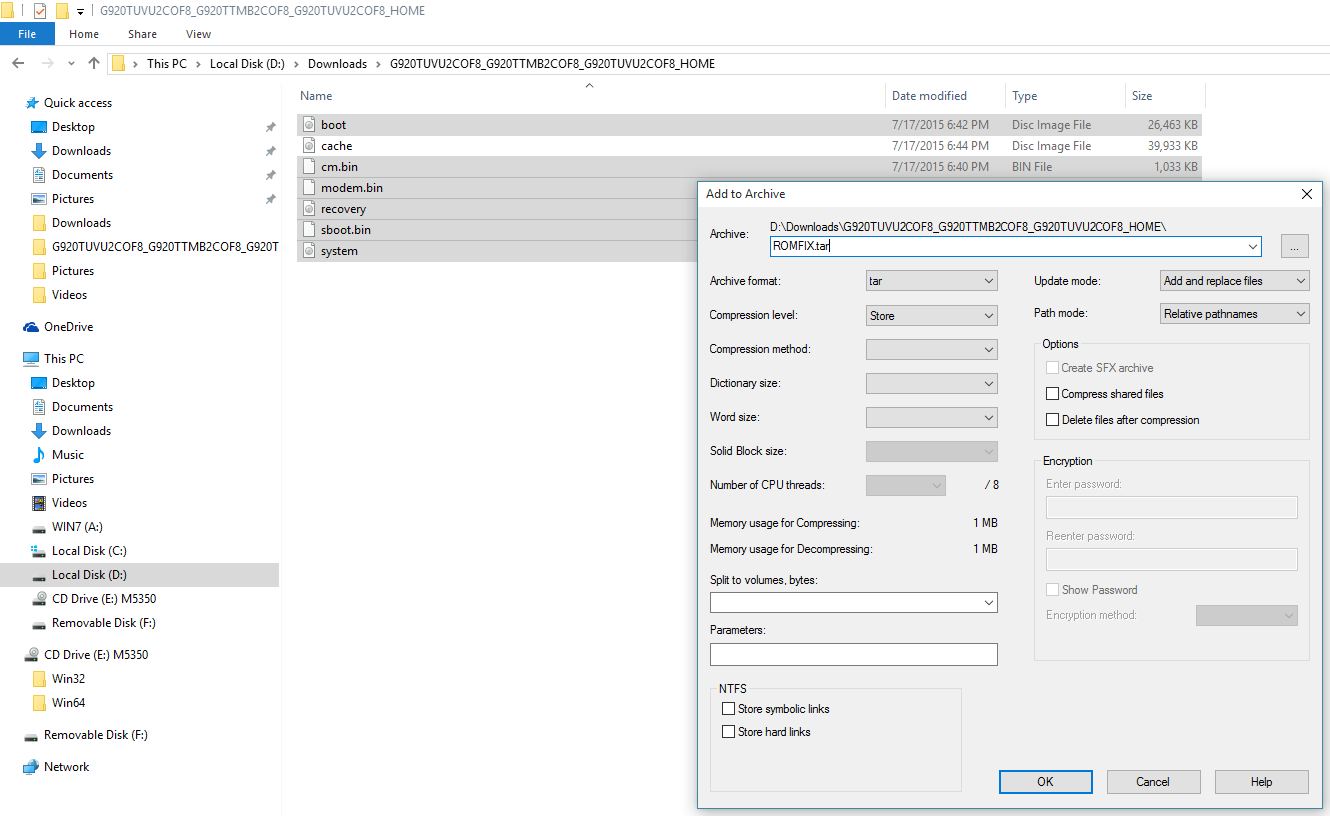The image size is (1330, 816).
Task: Click OK to create the archive
Action: tap(1045, 782)
